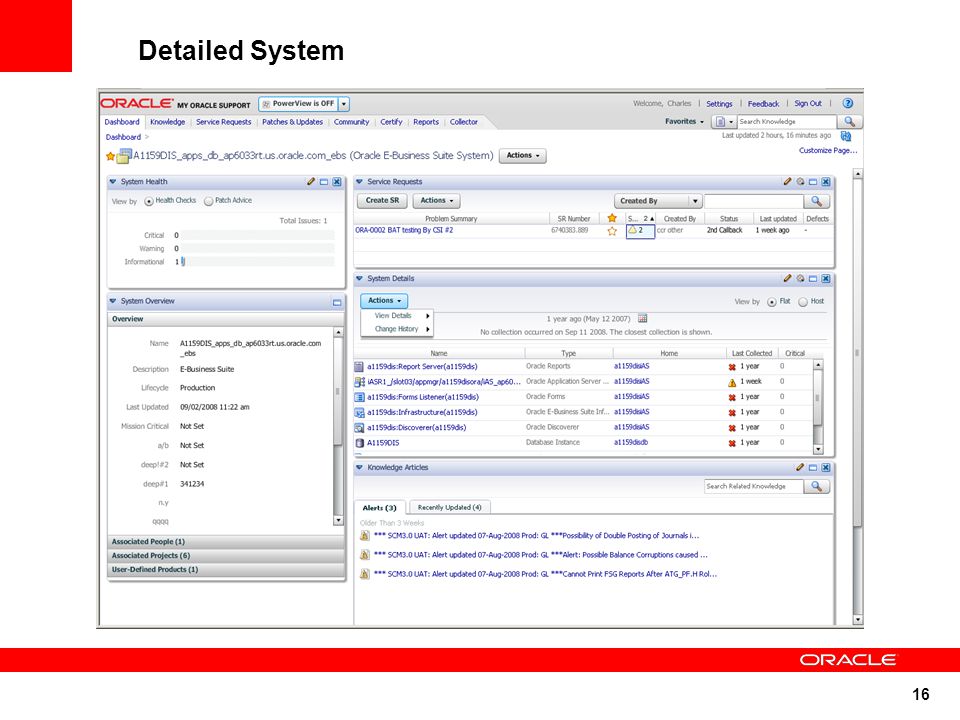Image resolution: width=960 pixels, height=720 pixels.
Task: Open the Settings link
Action: (x=719, y=104)
